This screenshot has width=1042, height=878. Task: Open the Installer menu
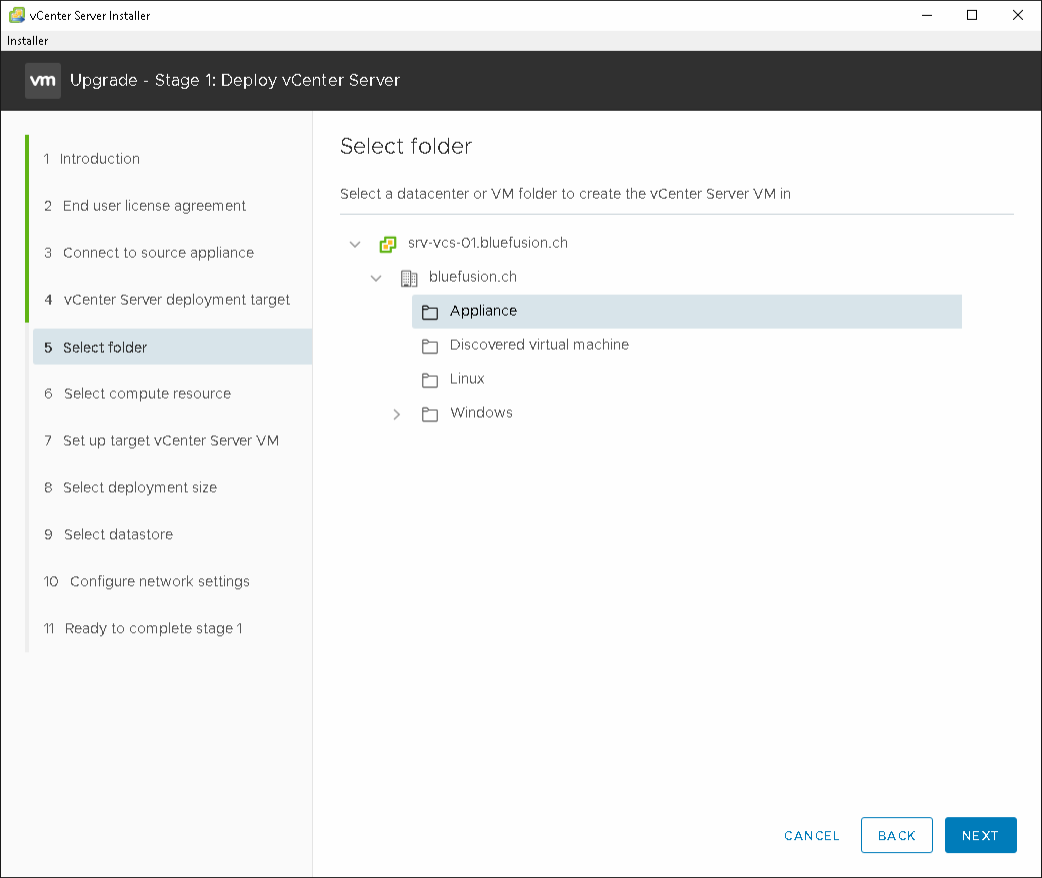pyautogui.click(x=28, y=41)
